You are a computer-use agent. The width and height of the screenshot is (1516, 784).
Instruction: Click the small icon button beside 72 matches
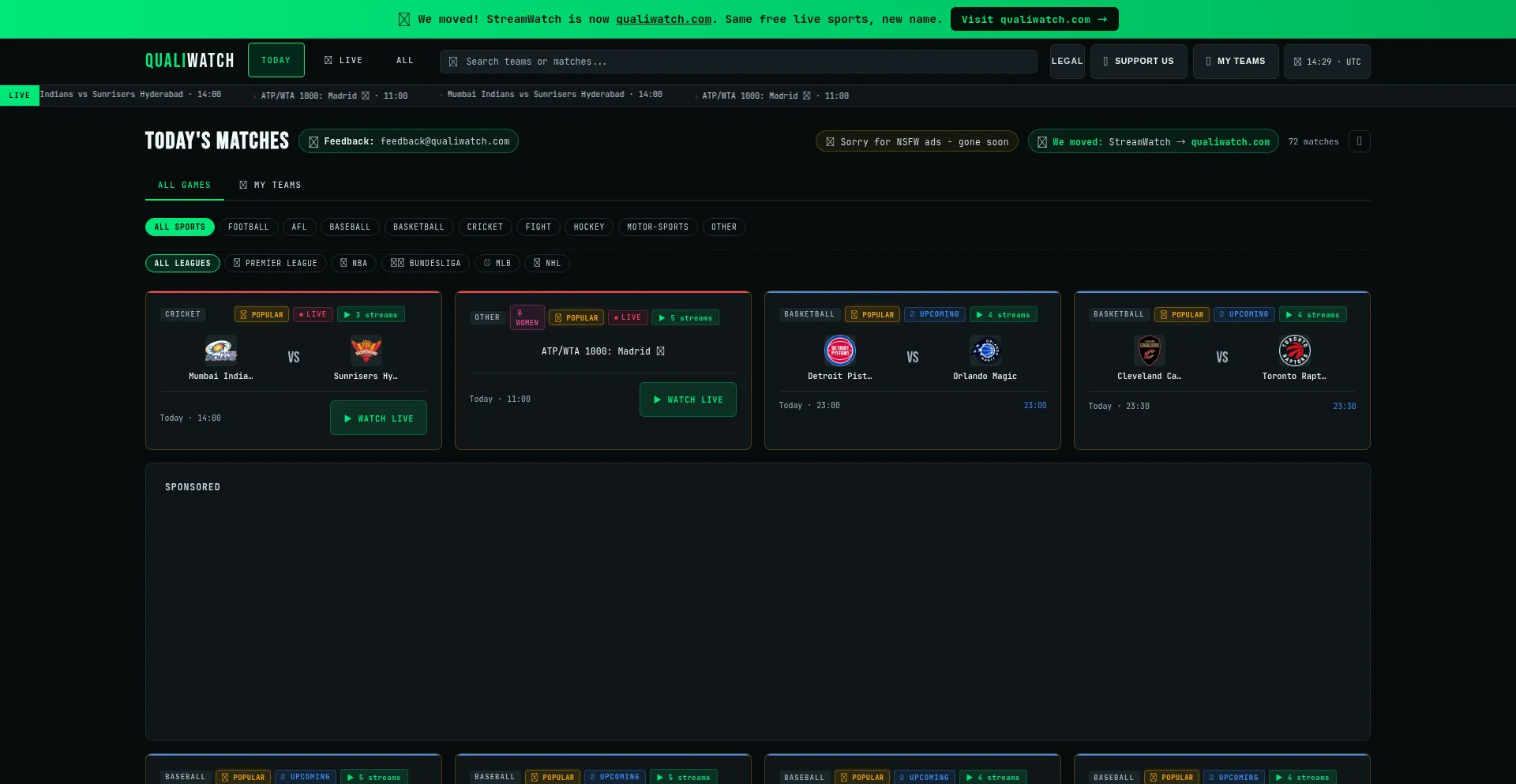[x=1359, y=141]
